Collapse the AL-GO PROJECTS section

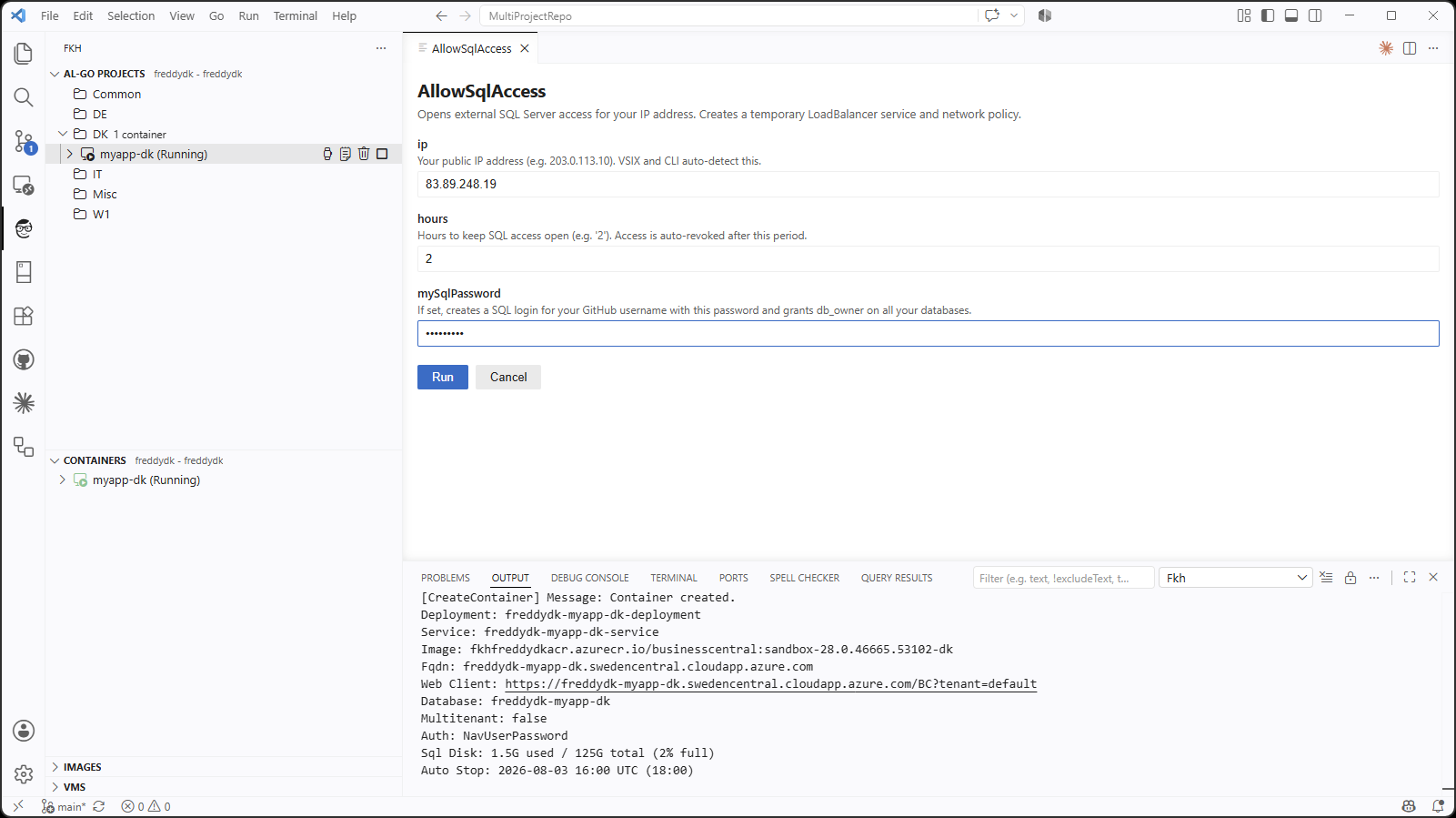coord(55,74)
